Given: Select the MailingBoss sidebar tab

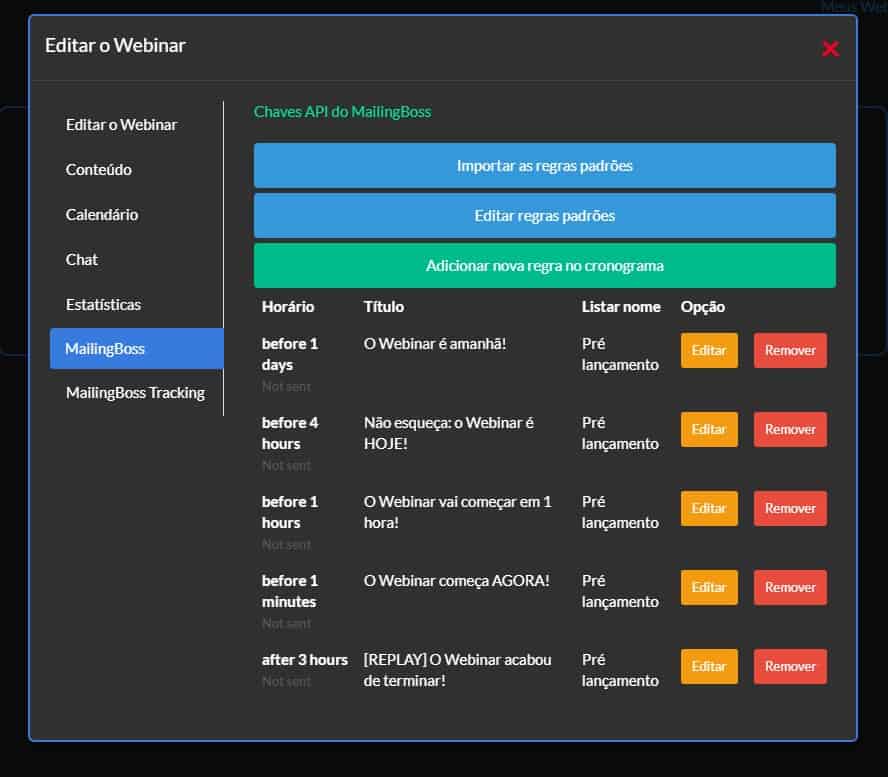Looking at the screenshot, I should (136, 349).
